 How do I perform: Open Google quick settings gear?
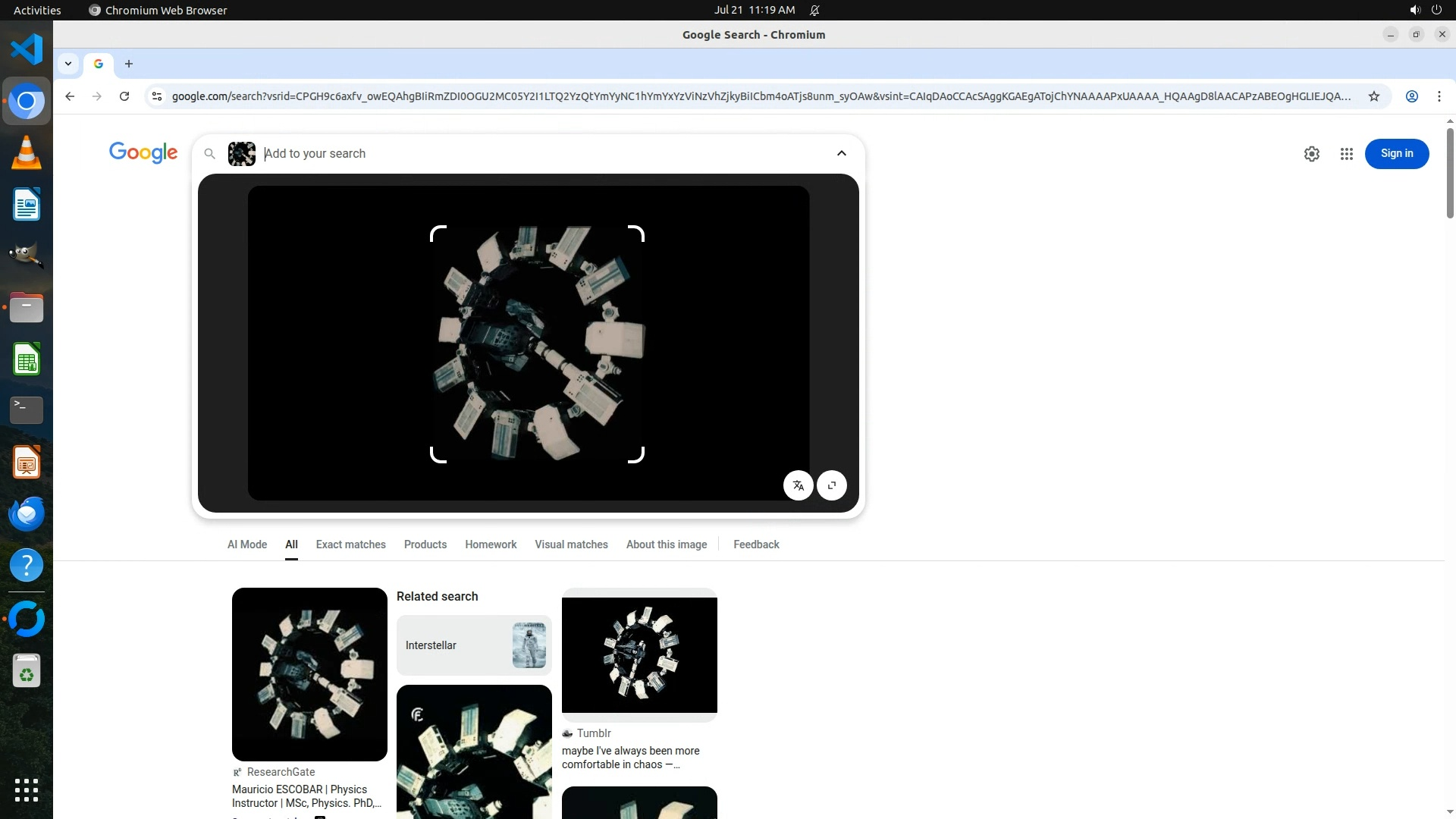1312,154
